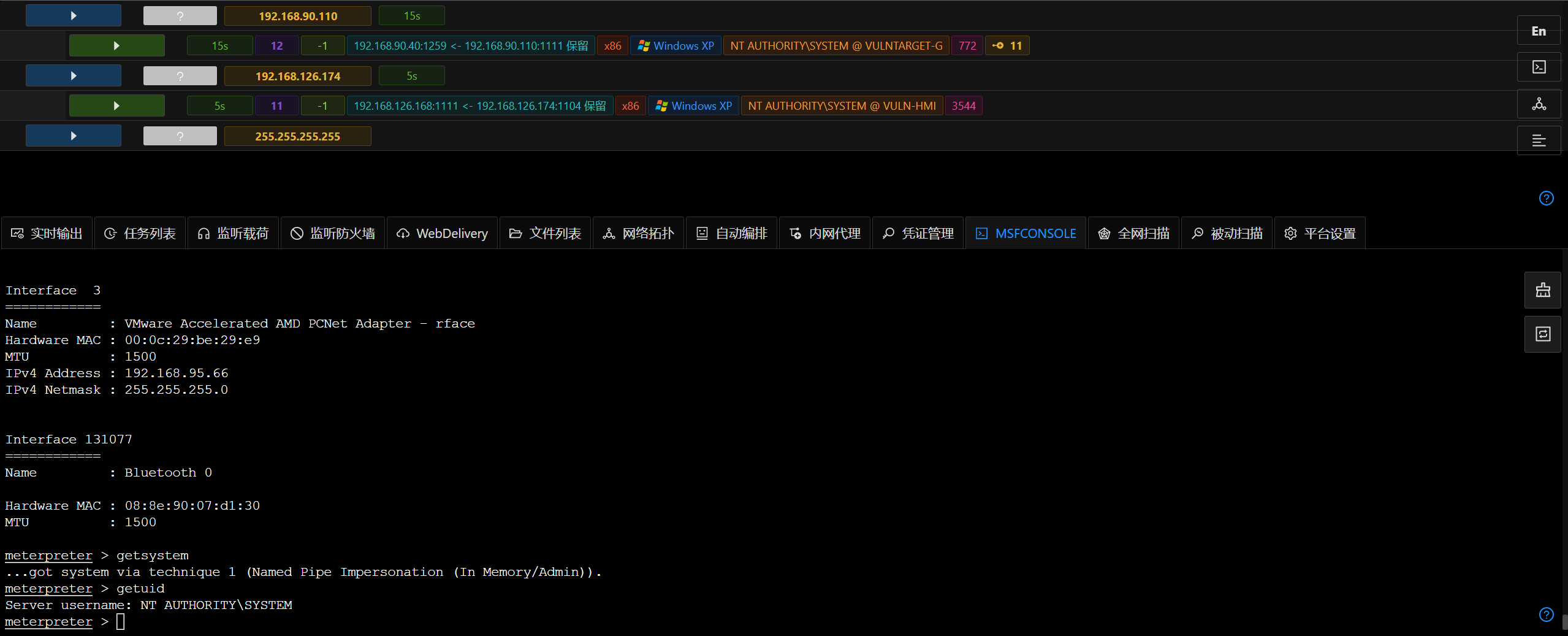Click Windows XP tag in VULNTARGET-G row
Viewport: 1568px width, 636px height.
pos(676,45)
